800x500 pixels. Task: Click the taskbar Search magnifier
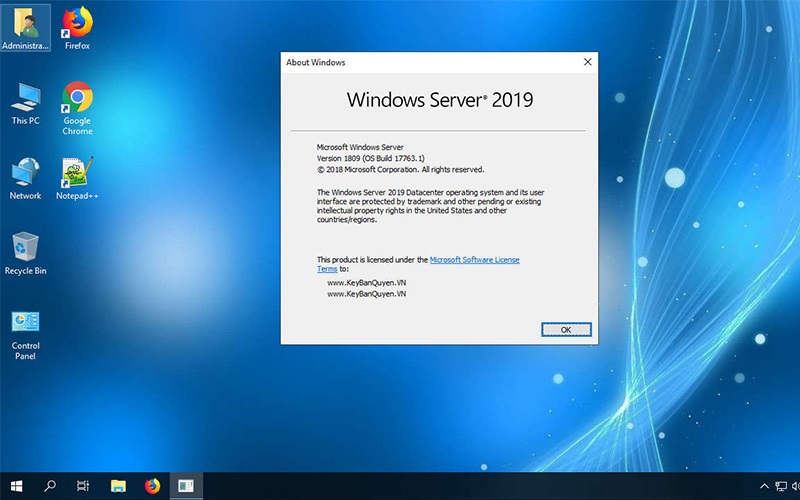tap(49, 486)
